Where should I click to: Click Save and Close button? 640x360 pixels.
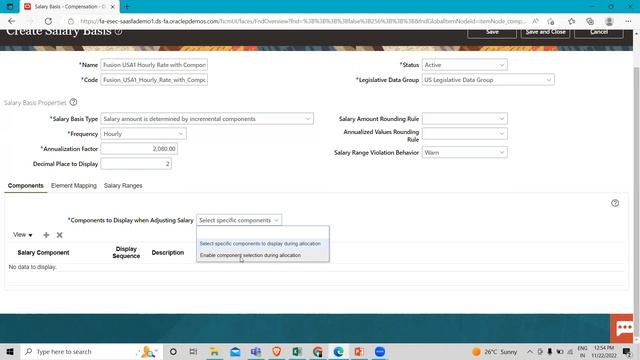click(x=545, y=33)
